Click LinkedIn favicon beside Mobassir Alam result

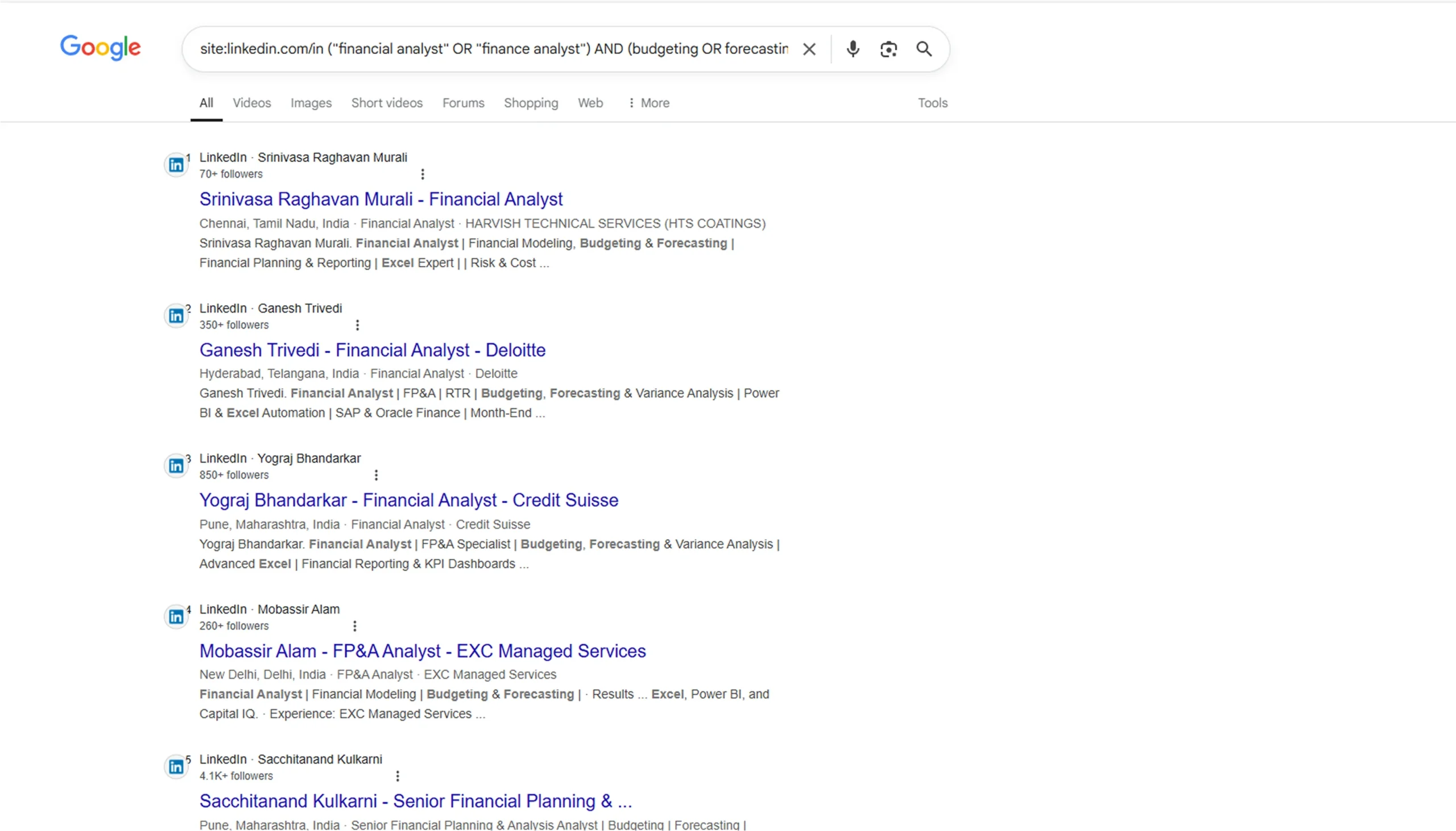[176, 617]
